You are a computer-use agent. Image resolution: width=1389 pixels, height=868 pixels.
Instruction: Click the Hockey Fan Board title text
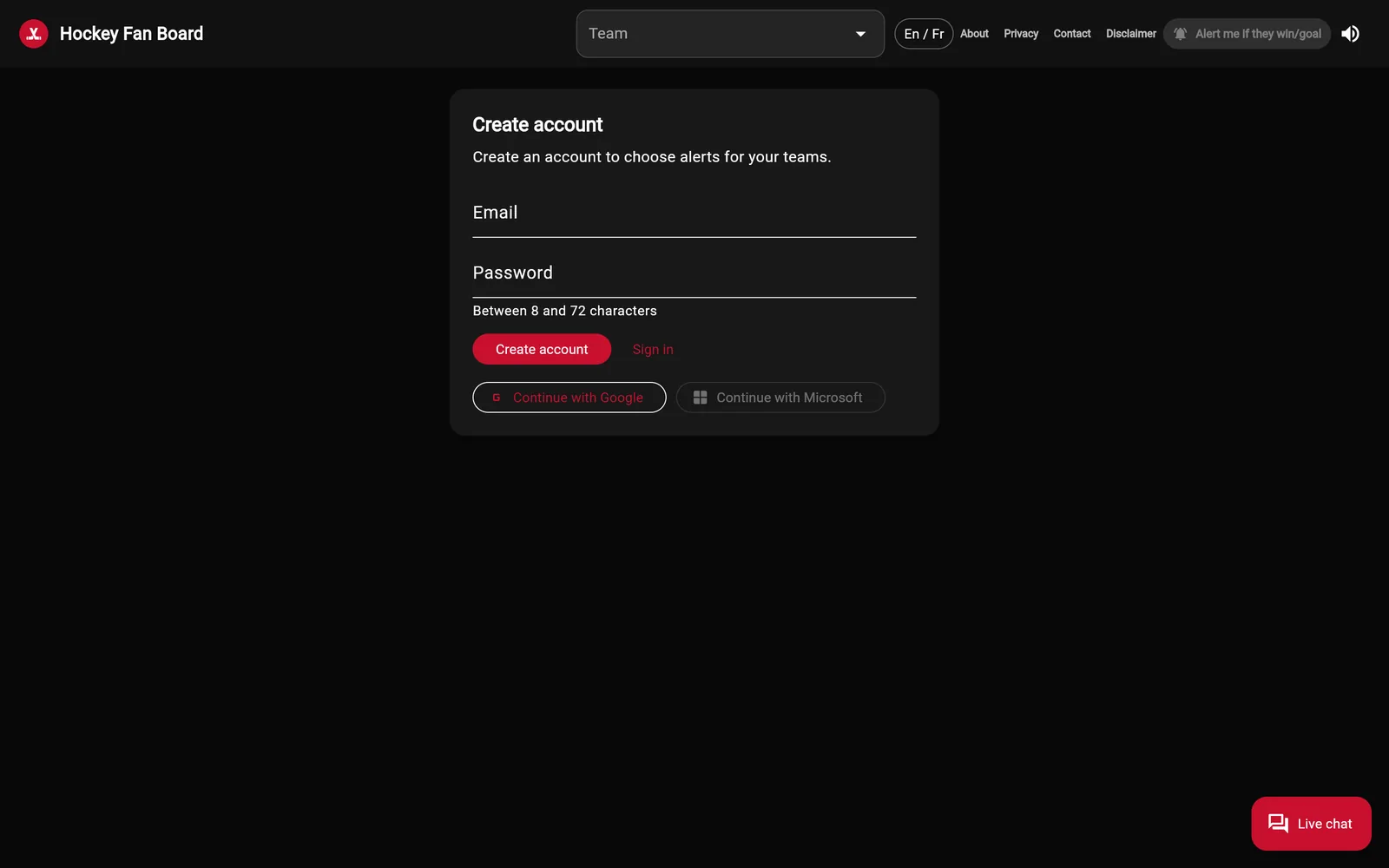tap(131, 34)
